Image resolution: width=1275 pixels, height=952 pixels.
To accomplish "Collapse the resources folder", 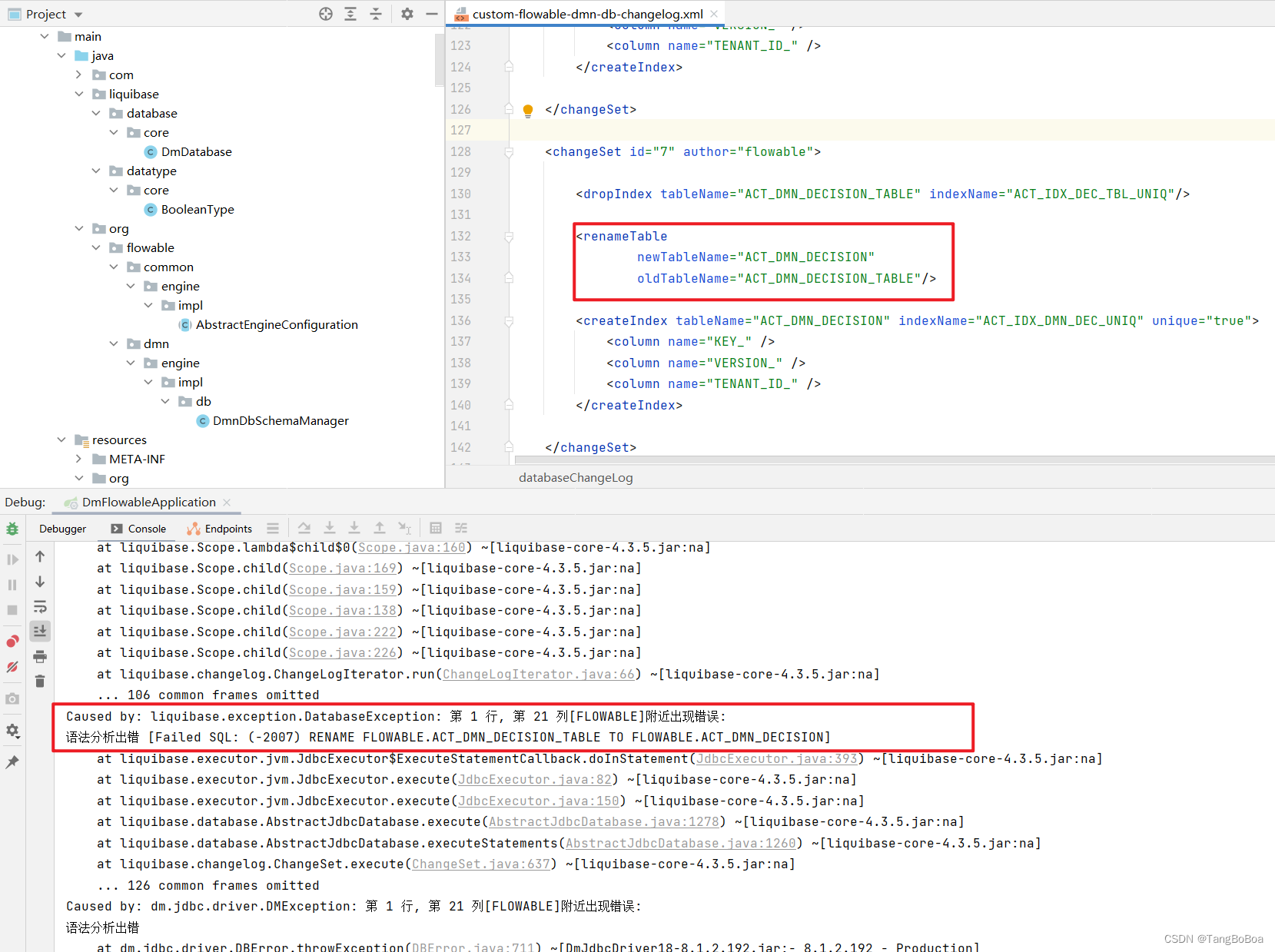I will (61, 440).
